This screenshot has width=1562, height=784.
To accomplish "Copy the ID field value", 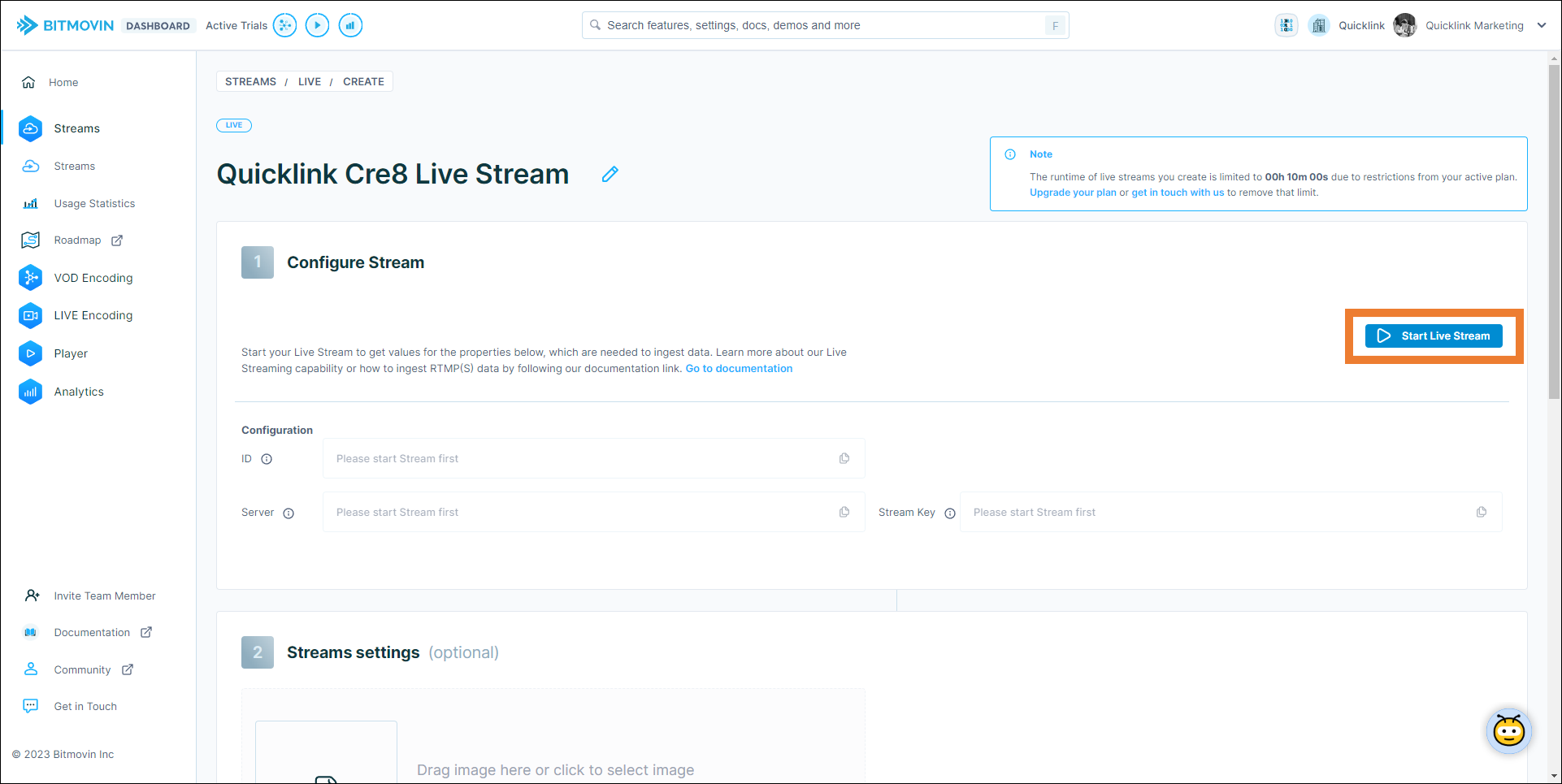I will pyautogui.click(x=844, y=459).
